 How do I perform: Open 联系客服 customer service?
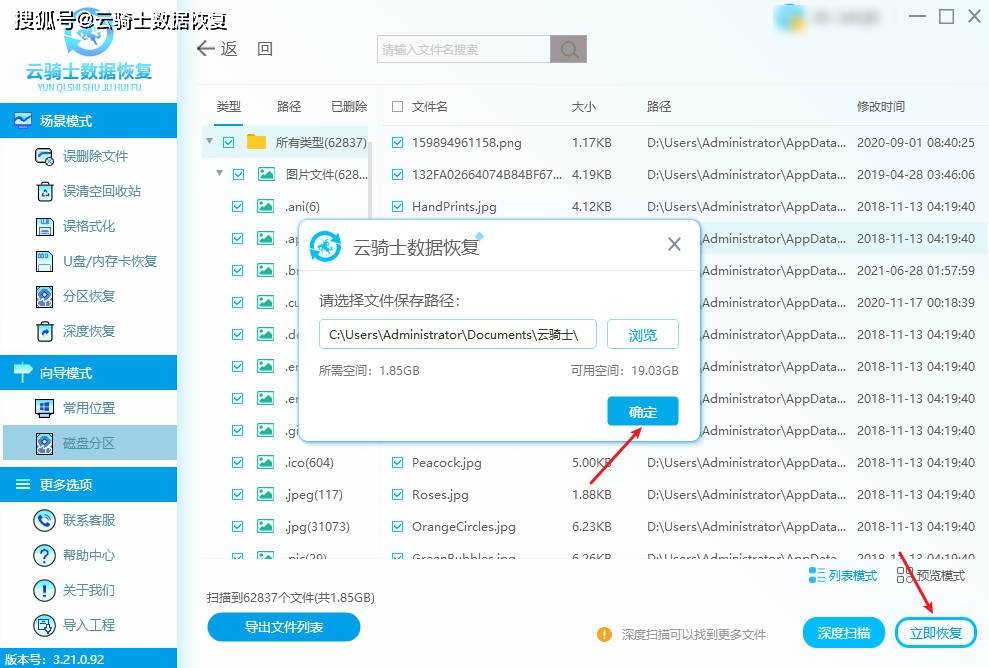[x=44, y=520]
